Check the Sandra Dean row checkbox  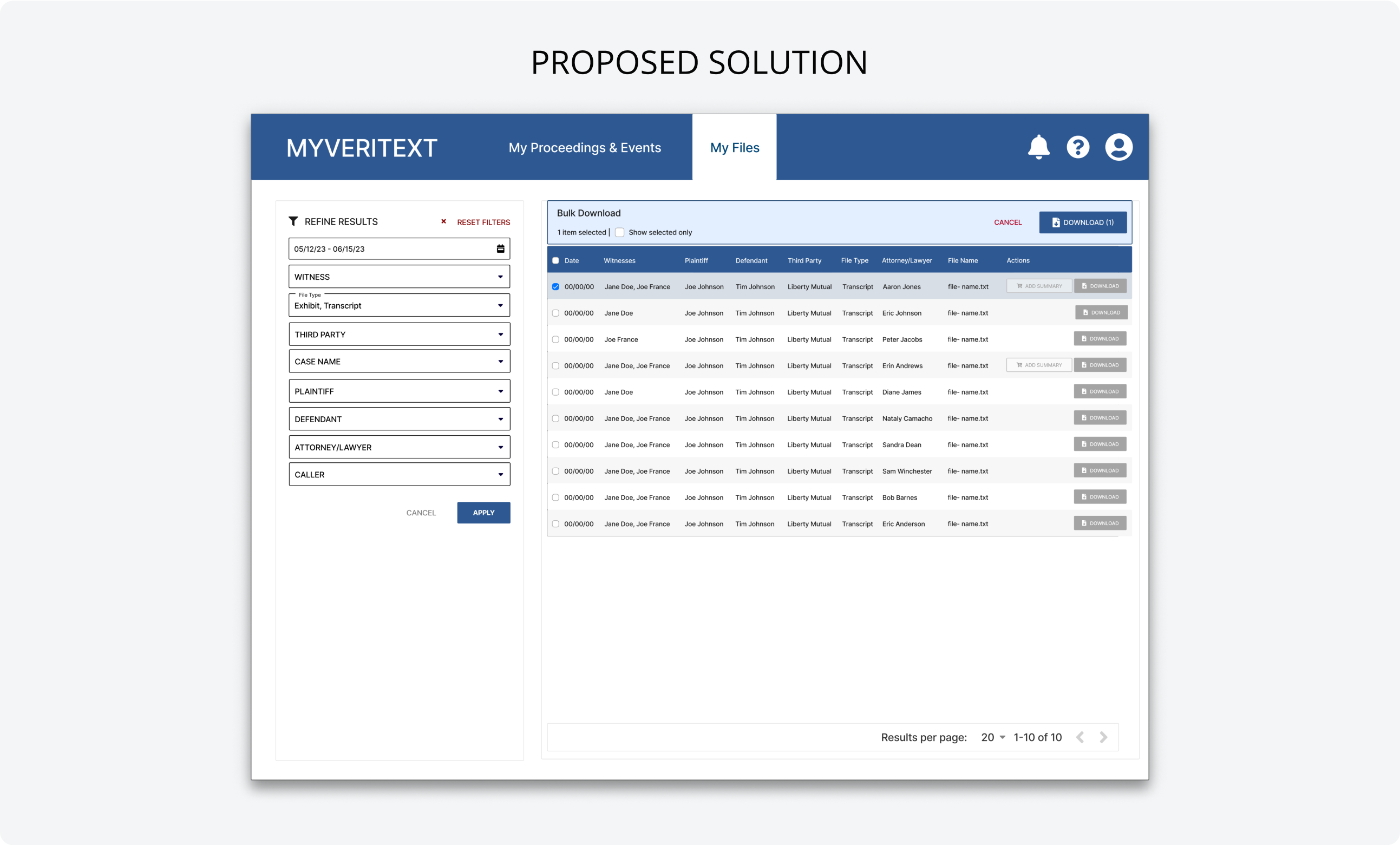point(555,445)
